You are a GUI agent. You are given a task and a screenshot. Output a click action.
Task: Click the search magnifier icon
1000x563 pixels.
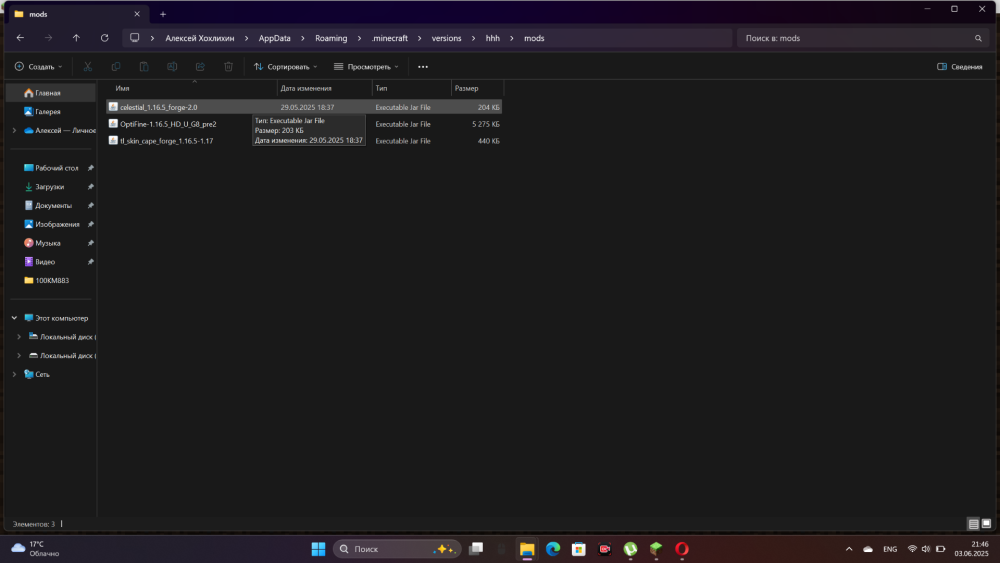[x=978, y=38]
